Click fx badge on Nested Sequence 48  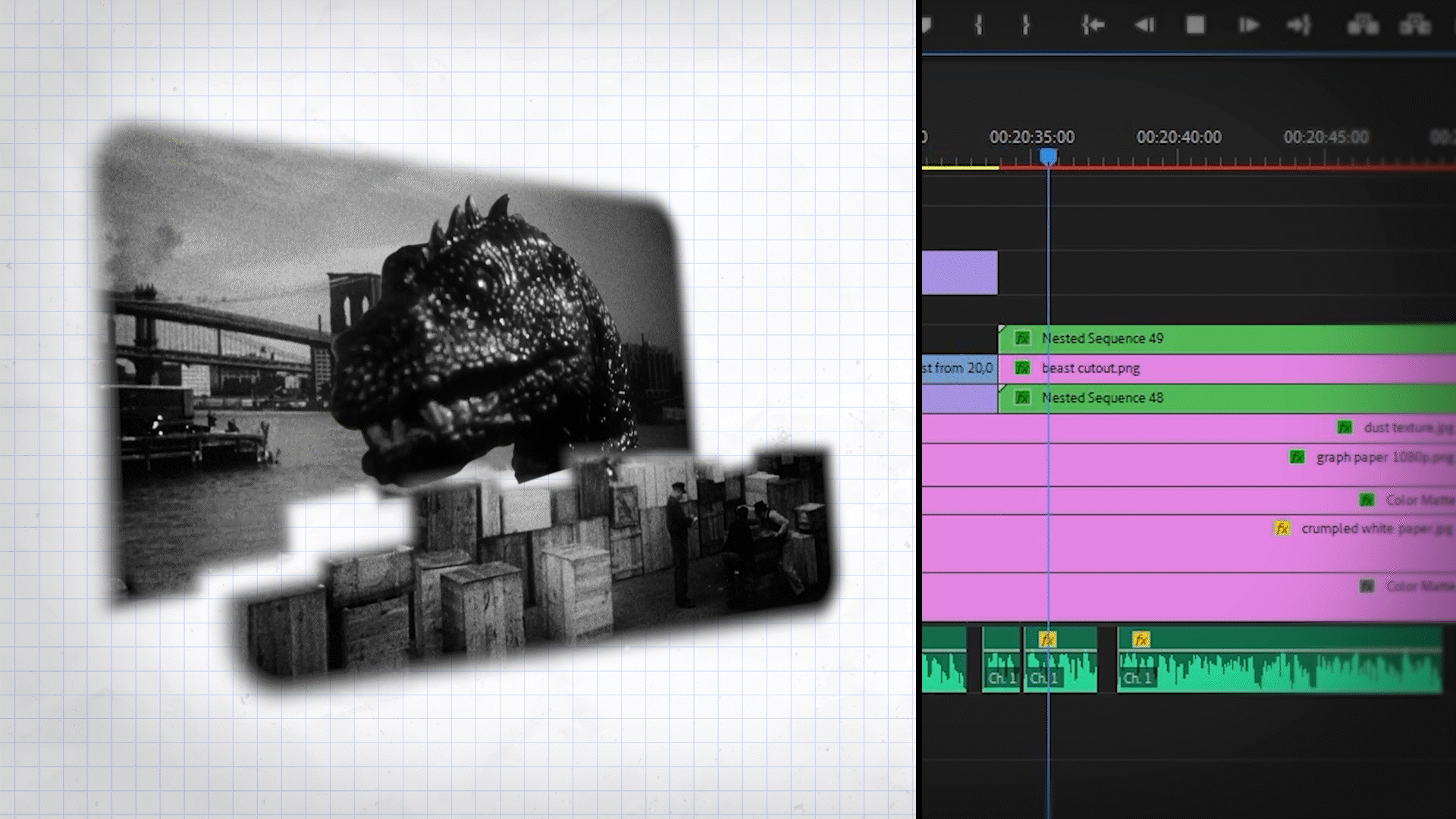(x=1022, y=397)
